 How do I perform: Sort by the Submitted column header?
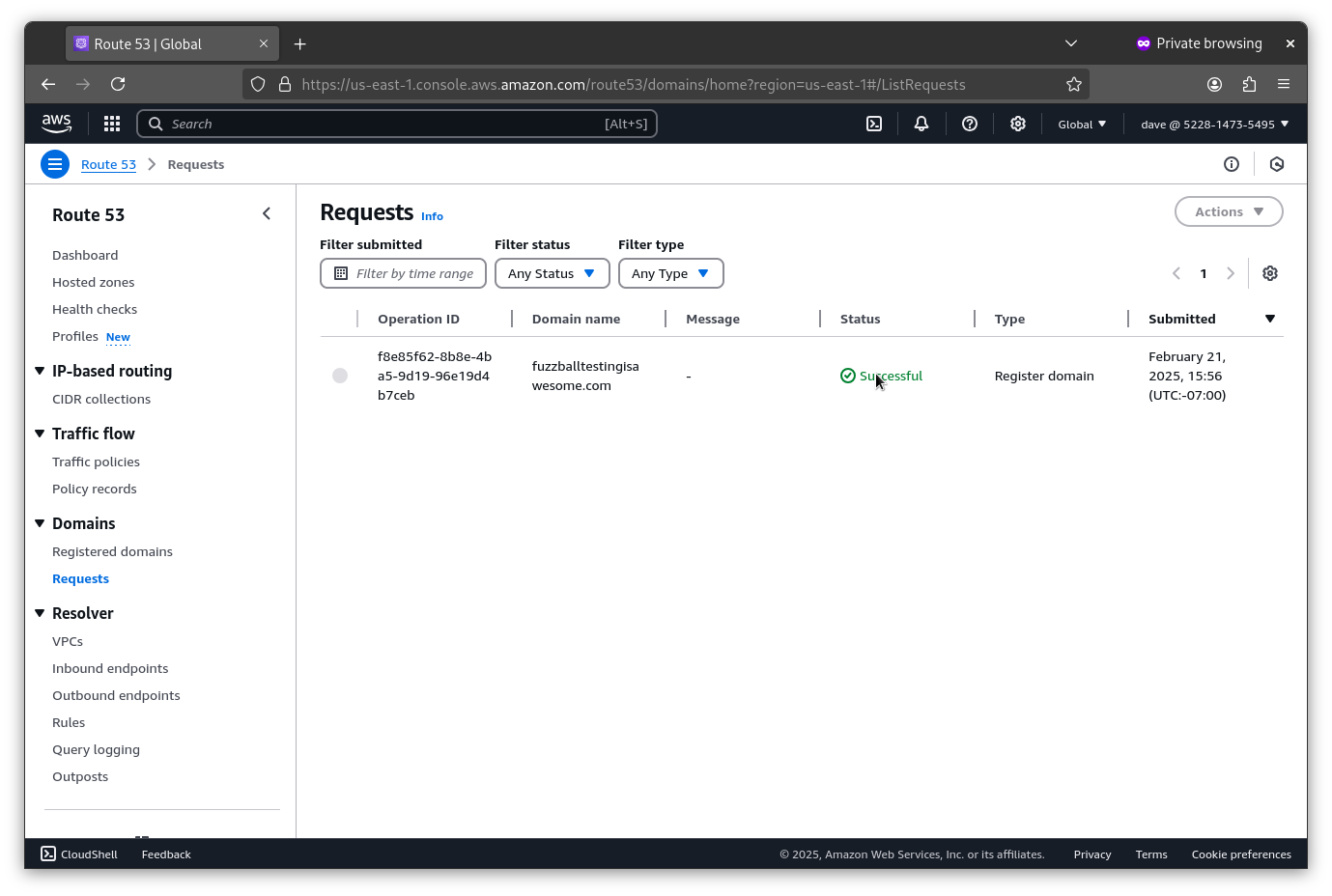(x=1182, y=319)
